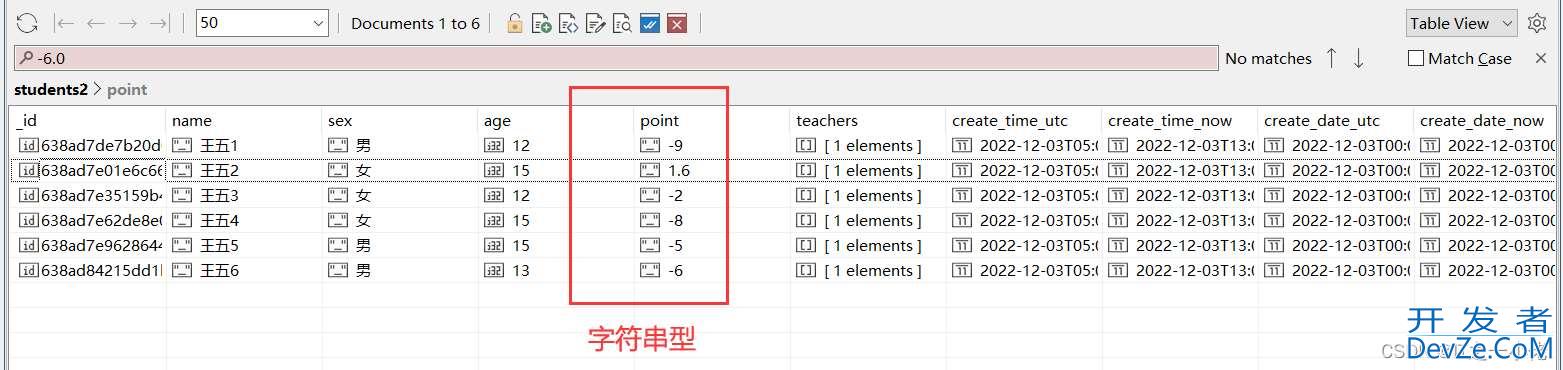Click the No matches status text
Viewport: 1563px width, 370px height.
[1268, 58]
